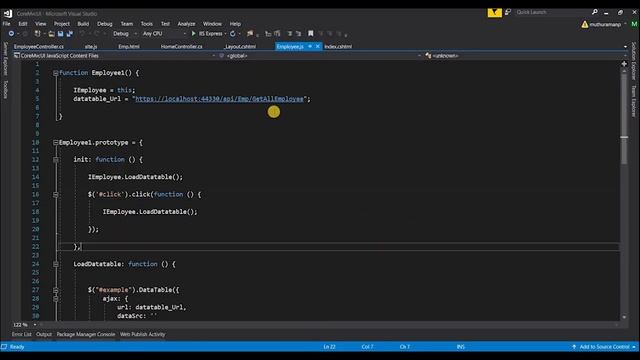This screenshot has width=640, height=360.
Task: Click the feedback icon beside Quick Launch
Action: pyautogui.click(x=508, y=12)
